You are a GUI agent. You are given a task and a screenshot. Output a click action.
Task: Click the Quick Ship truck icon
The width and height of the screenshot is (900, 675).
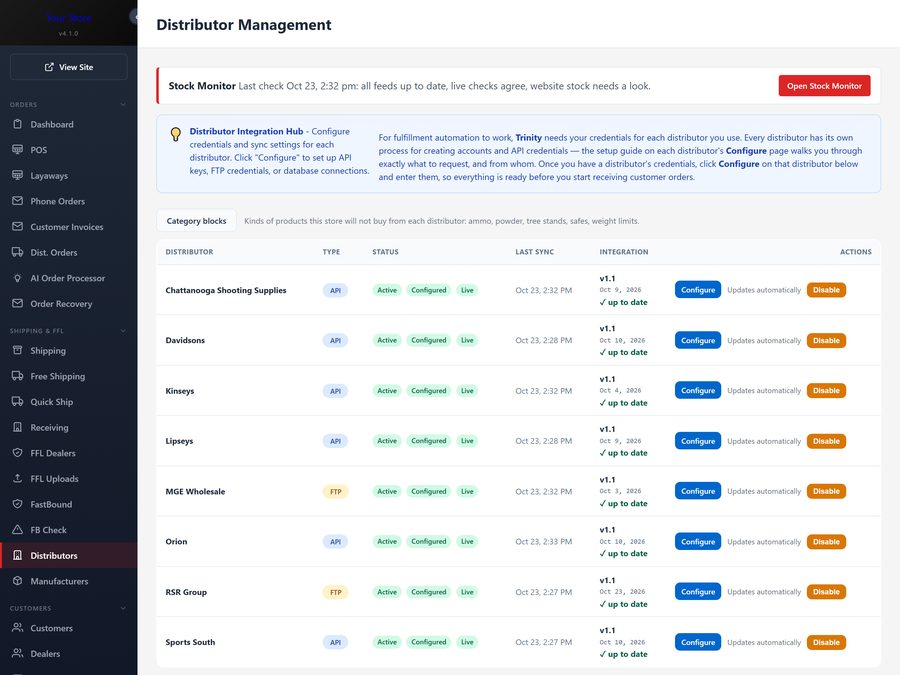(17, 401)
